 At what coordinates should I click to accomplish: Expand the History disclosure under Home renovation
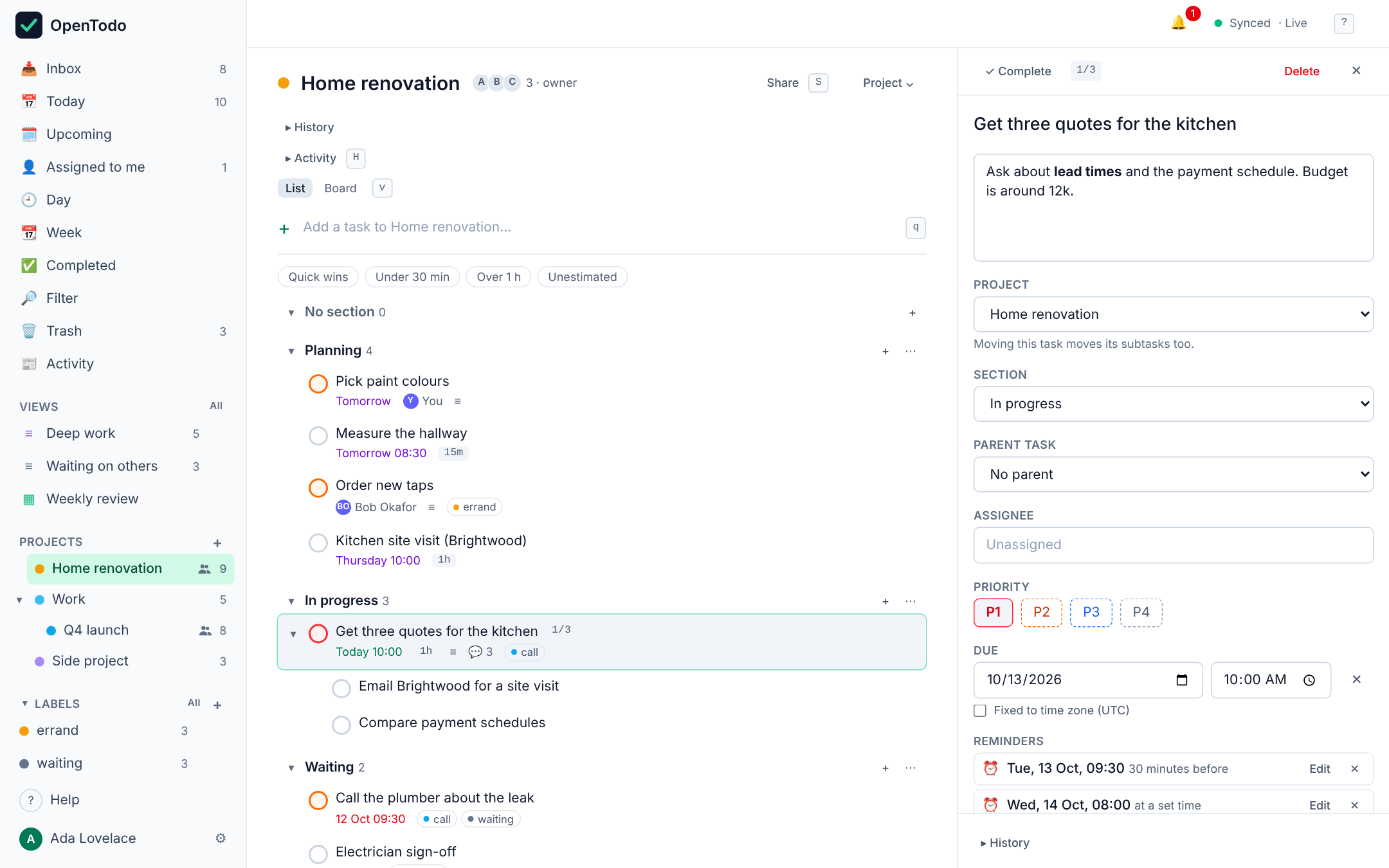pos(309,127)
